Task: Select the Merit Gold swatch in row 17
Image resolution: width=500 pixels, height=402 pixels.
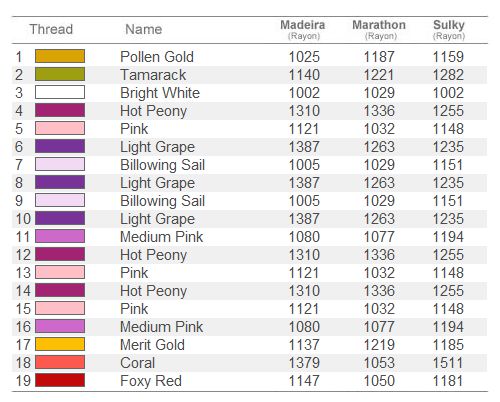Action: (x=60, y=344)
